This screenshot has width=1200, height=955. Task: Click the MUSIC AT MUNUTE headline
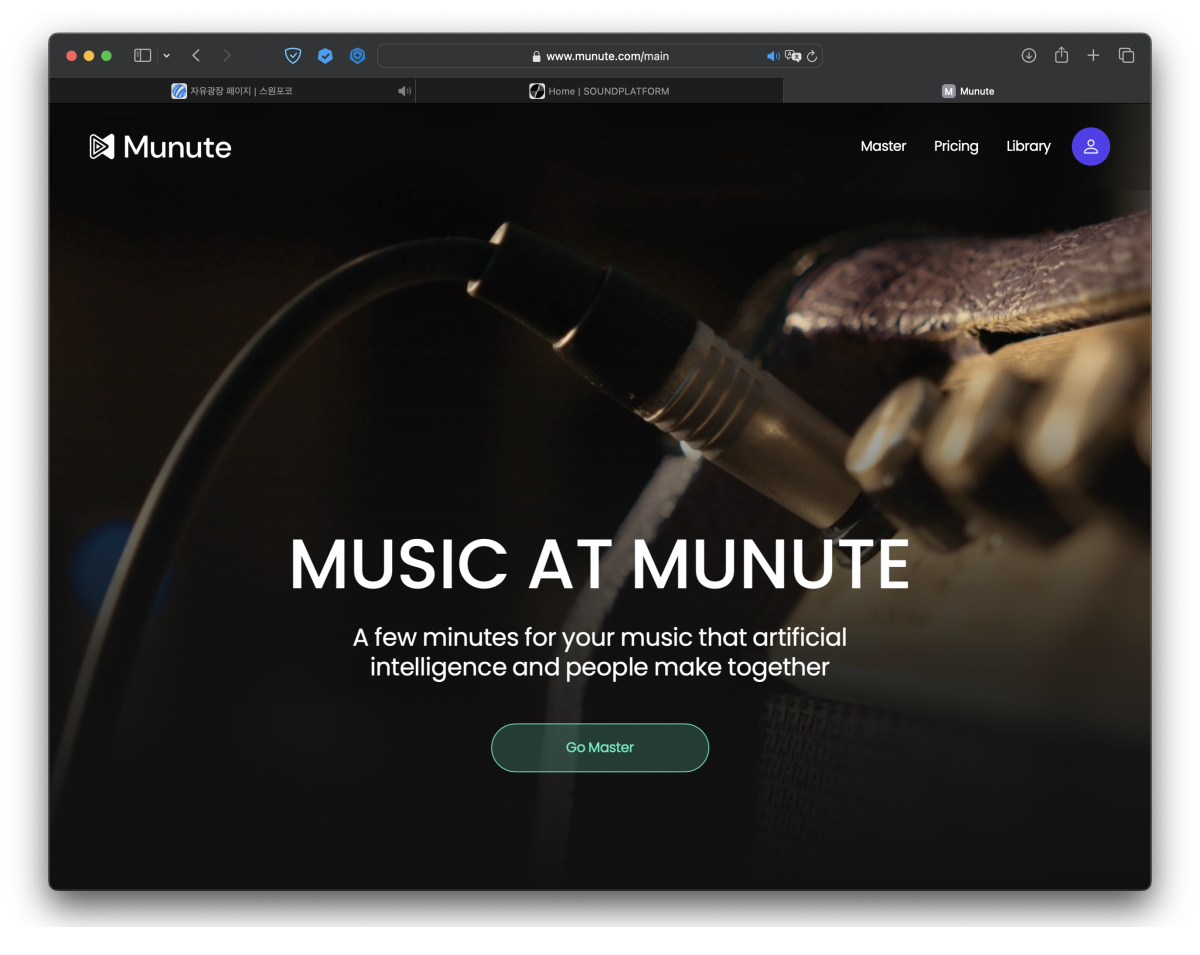click(x=600, y=565)
